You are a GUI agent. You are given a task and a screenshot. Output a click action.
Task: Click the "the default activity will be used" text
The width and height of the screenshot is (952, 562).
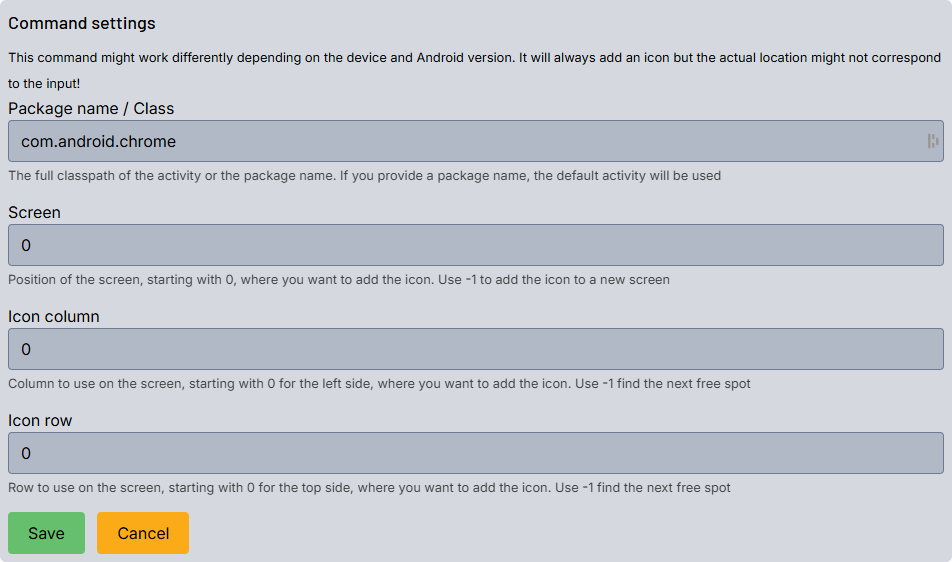(x=620, y=176)
